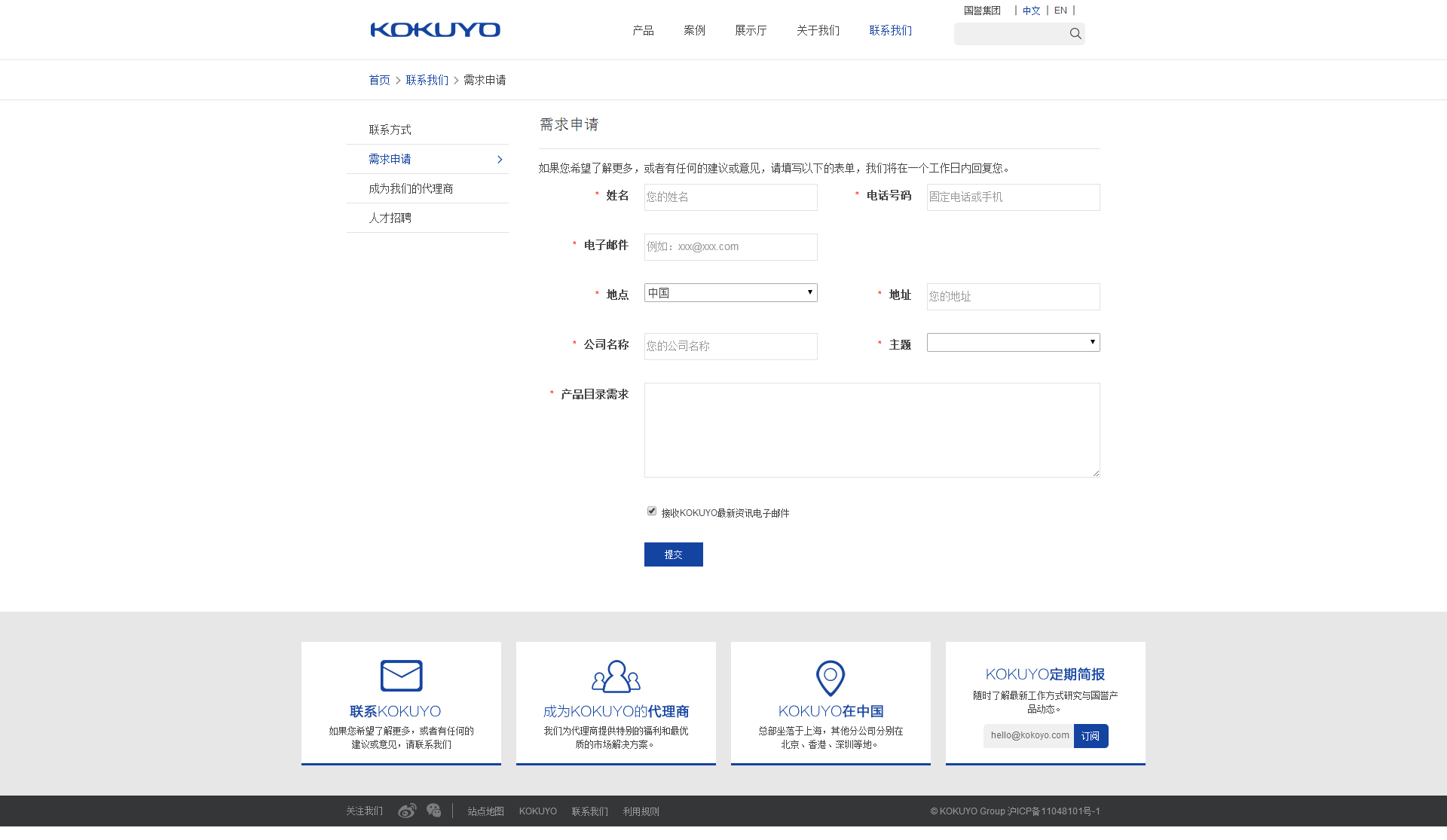
Task: Open the 关于我们 menu
Action: [x=818, y=31]
